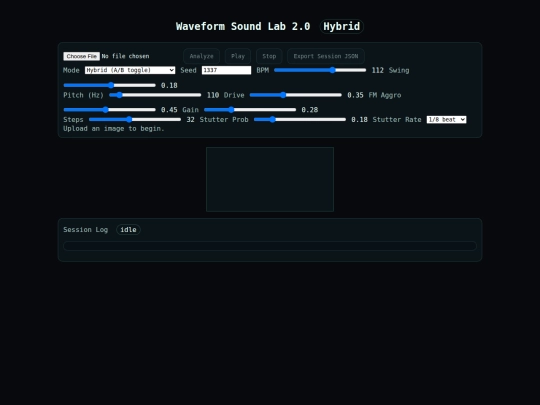Click the Drive value 0.35
540x405 pixels.
point(355,95)
